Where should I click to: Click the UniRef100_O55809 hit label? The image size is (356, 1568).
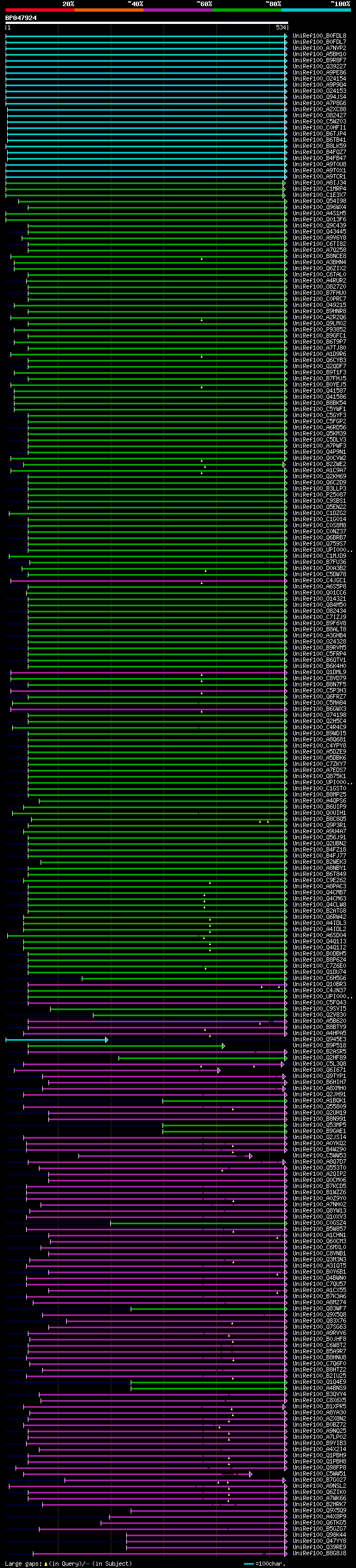[x=319, y=1106]
